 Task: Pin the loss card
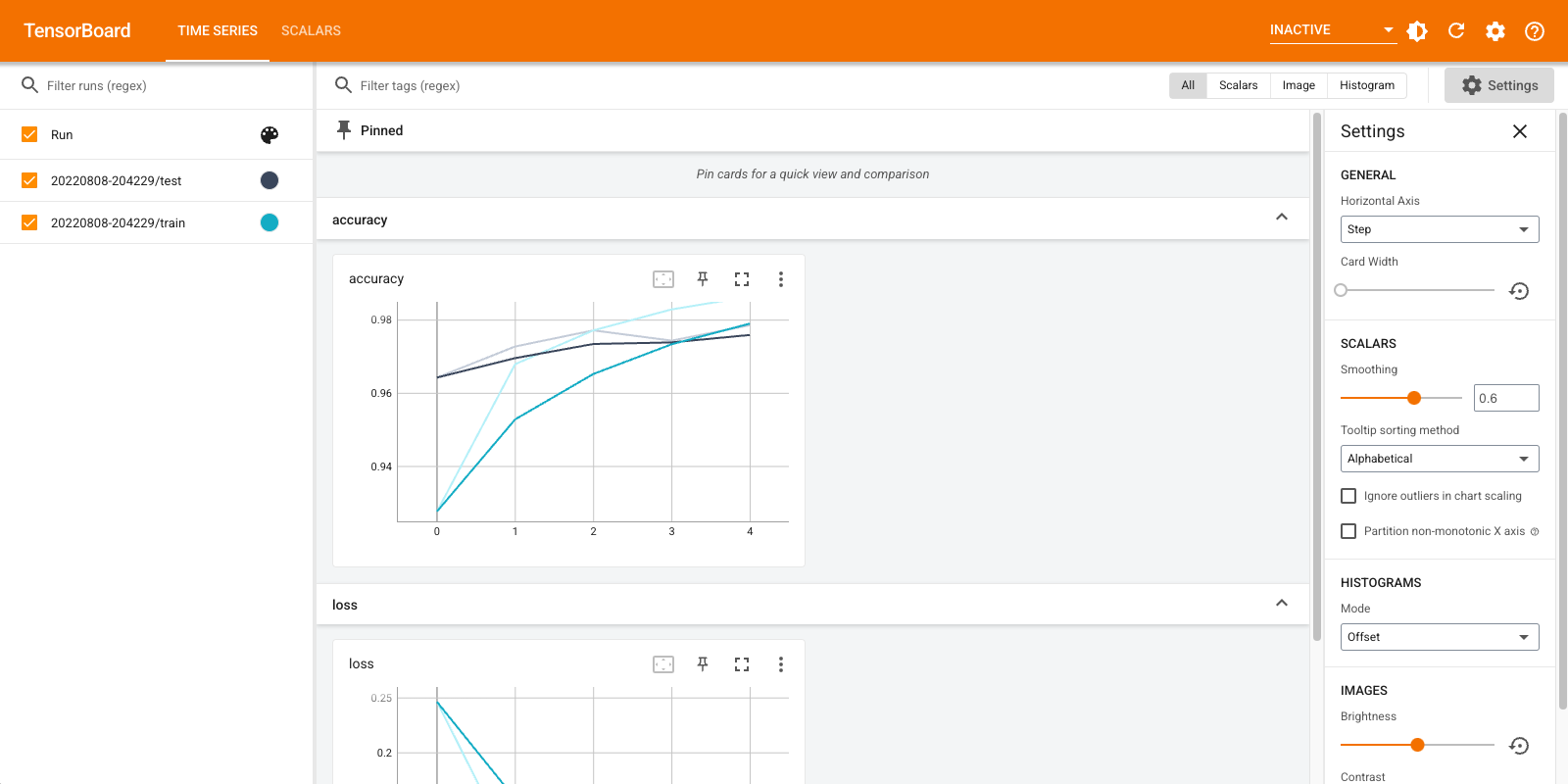(703, 664)
